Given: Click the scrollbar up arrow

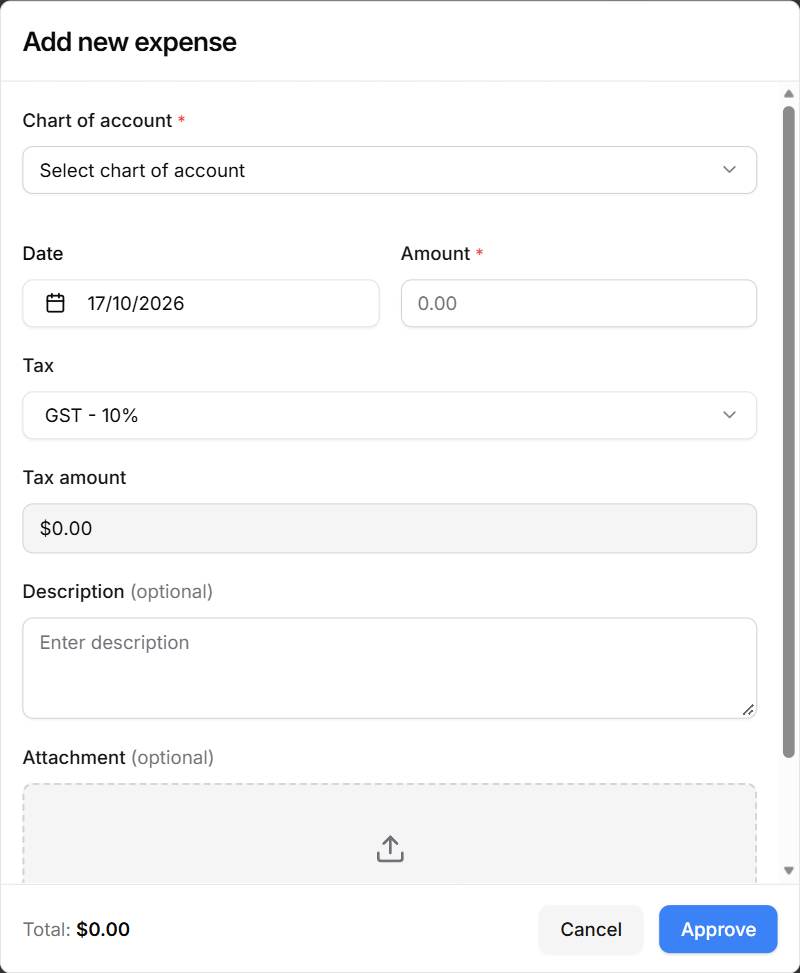Looking at the screenshot, I should coord(789,94).
